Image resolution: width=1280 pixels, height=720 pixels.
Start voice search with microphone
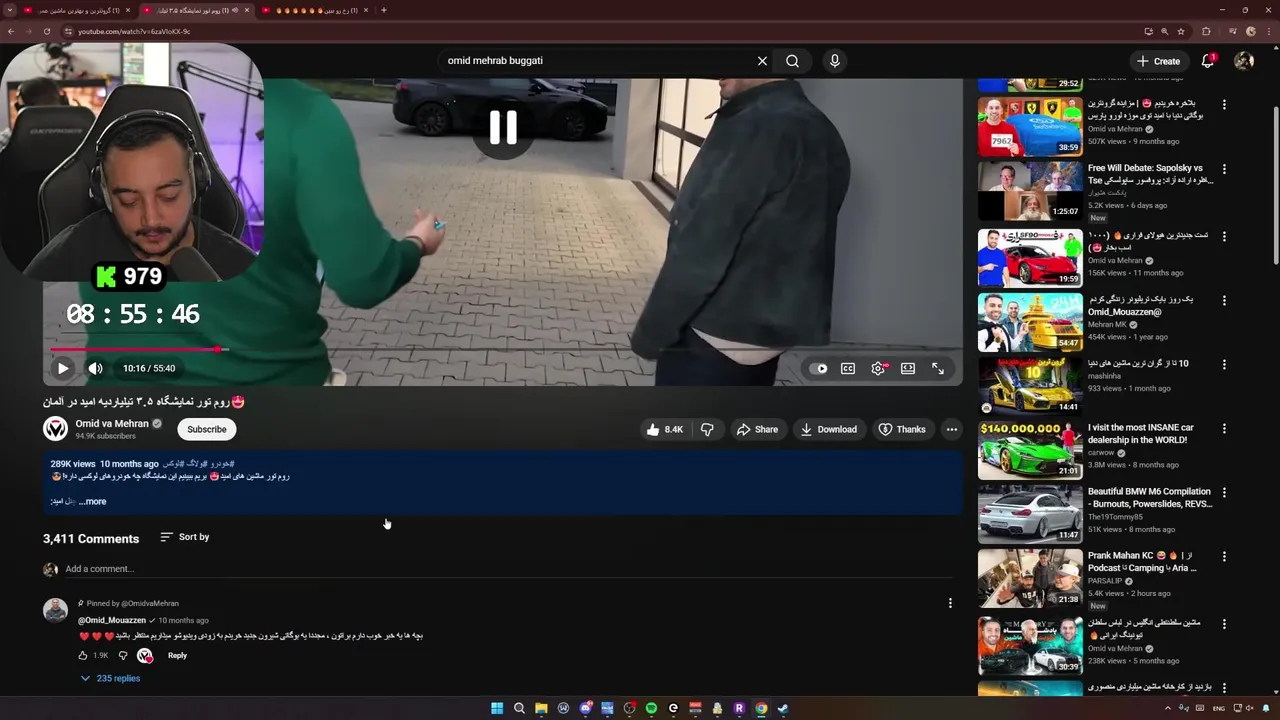[x=835, y=61]
